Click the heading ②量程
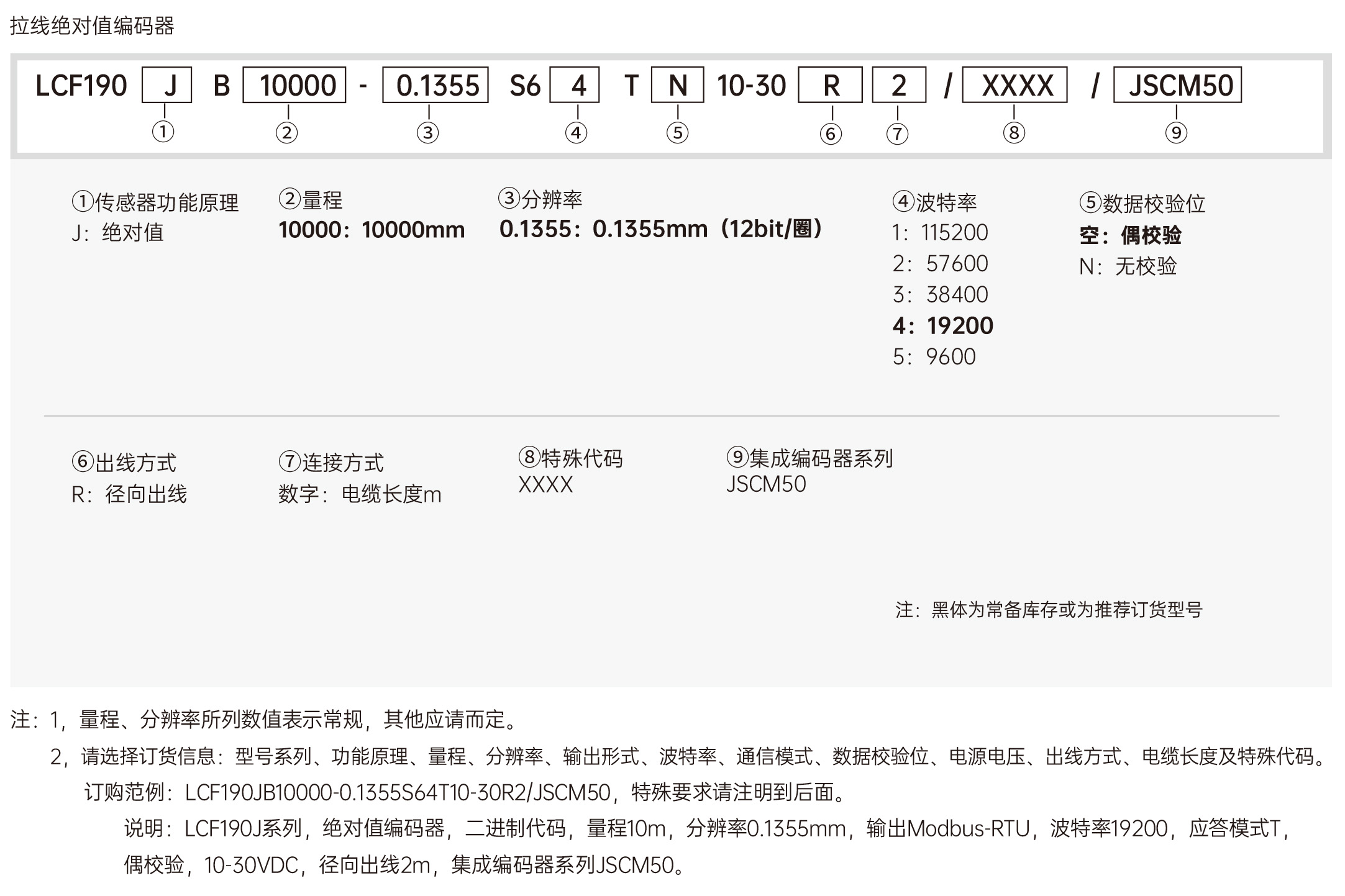The image size is (1345, 896). coord(311,200)
